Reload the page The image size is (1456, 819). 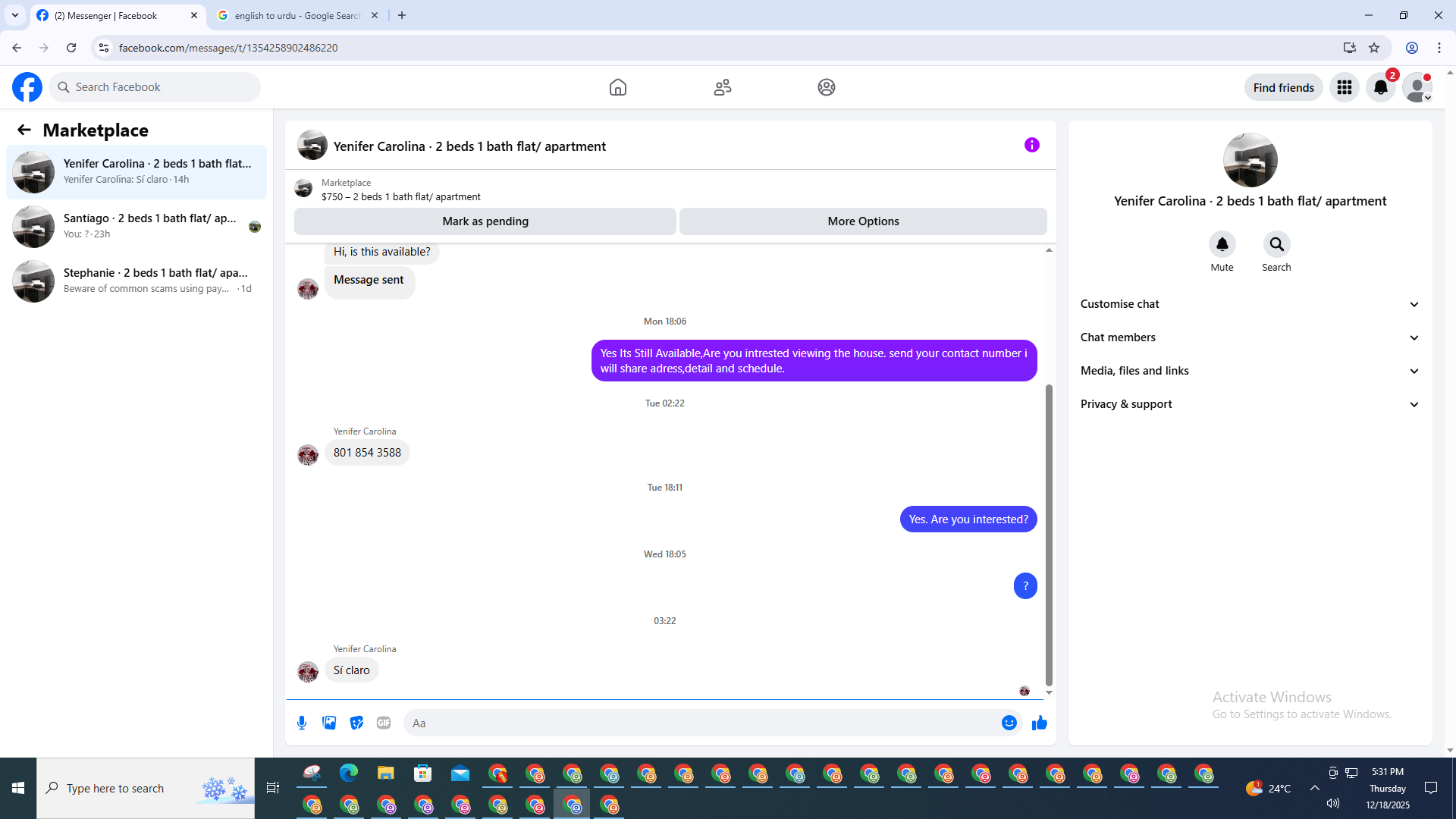pos(71,48)
